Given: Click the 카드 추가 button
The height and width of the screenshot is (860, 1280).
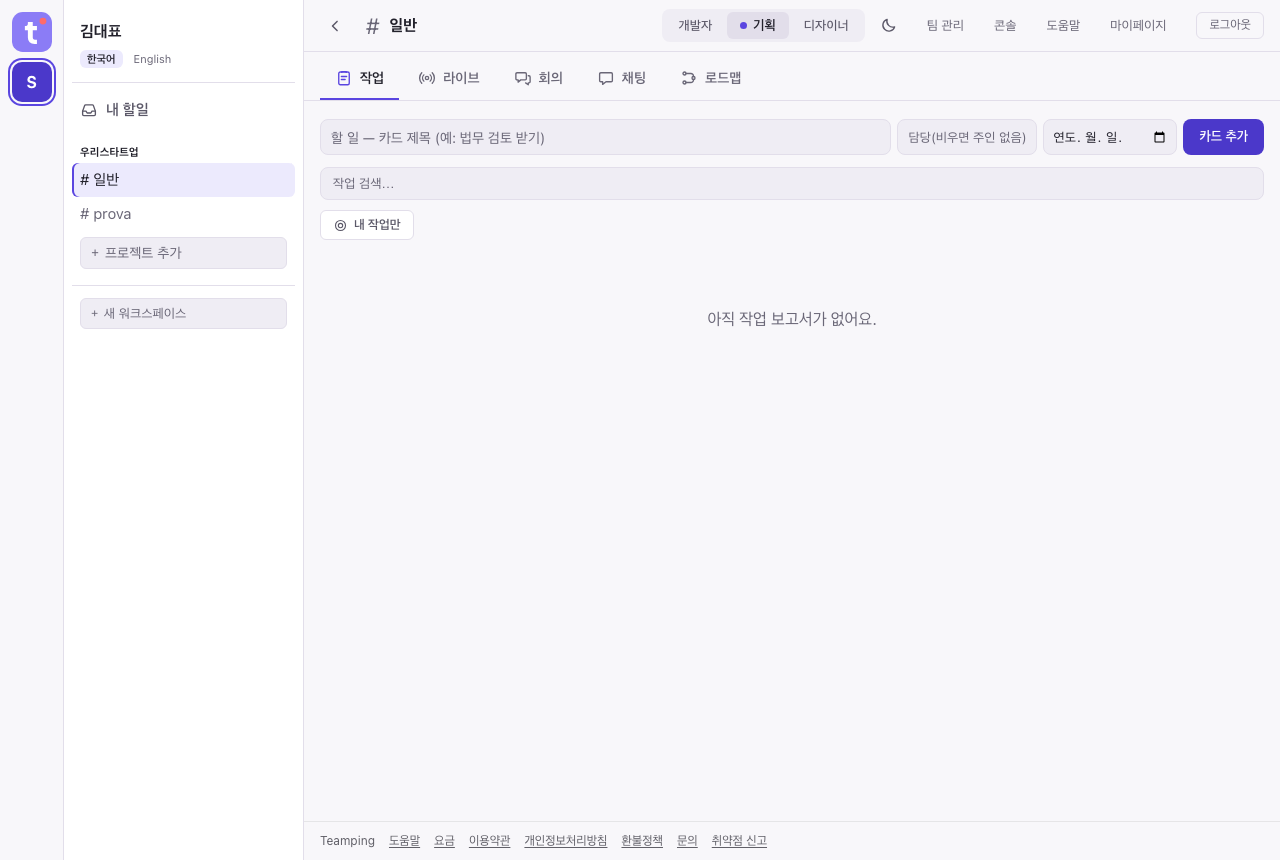Looking at the screenshot, I should 1223,137.
